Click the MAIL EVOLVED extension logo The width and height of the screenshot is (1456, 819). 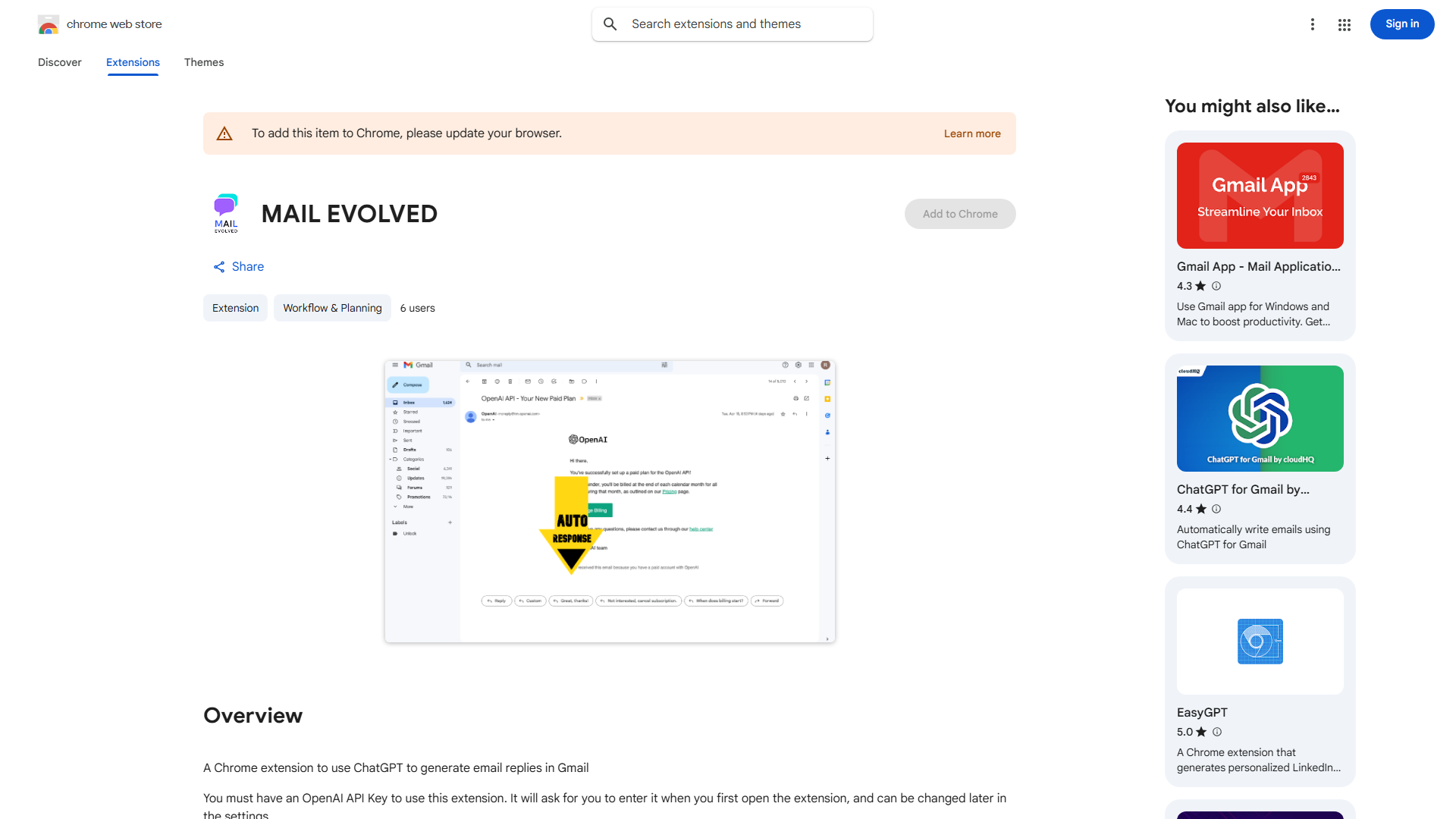[x=225, y=213]
